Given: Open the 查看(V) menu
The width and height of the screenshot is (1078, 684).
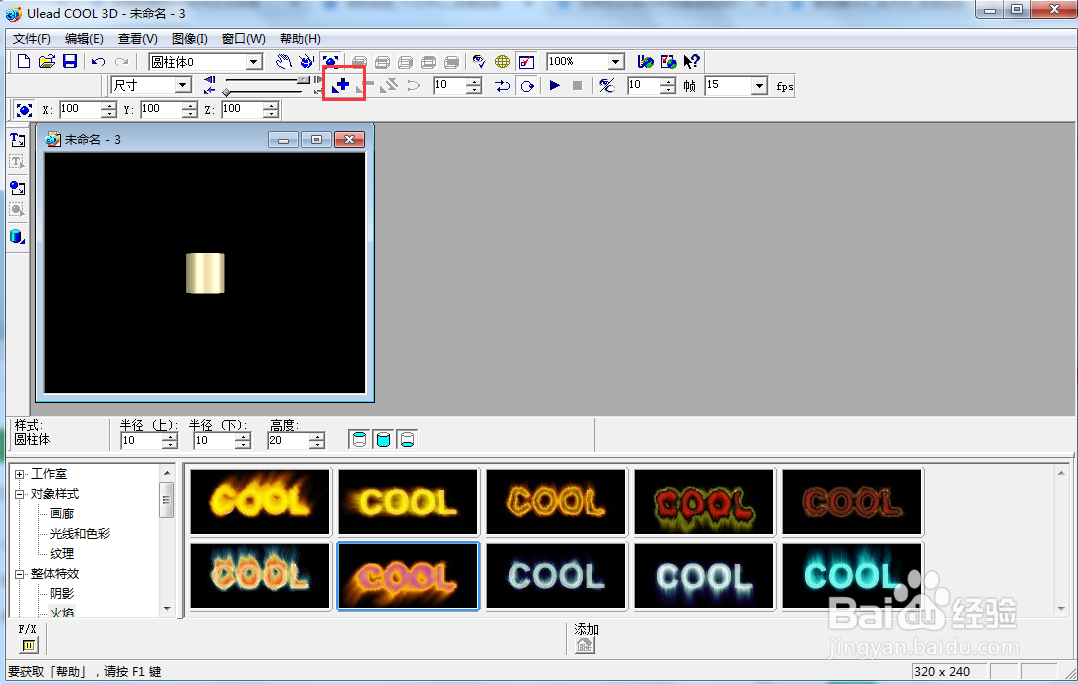Looking at the screenshot, I should [138, 38].
